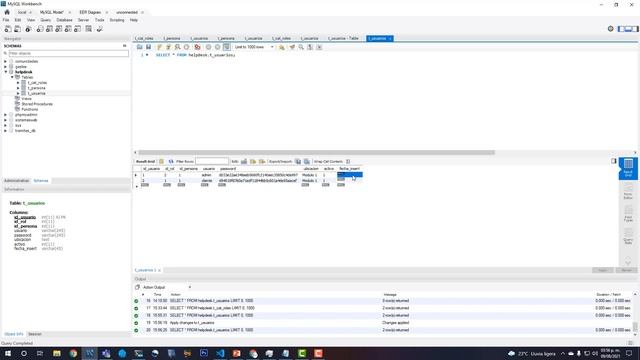Expand the tramites_db schema
640x360 pixels.
pyautogui.click(x=5, y=131)
